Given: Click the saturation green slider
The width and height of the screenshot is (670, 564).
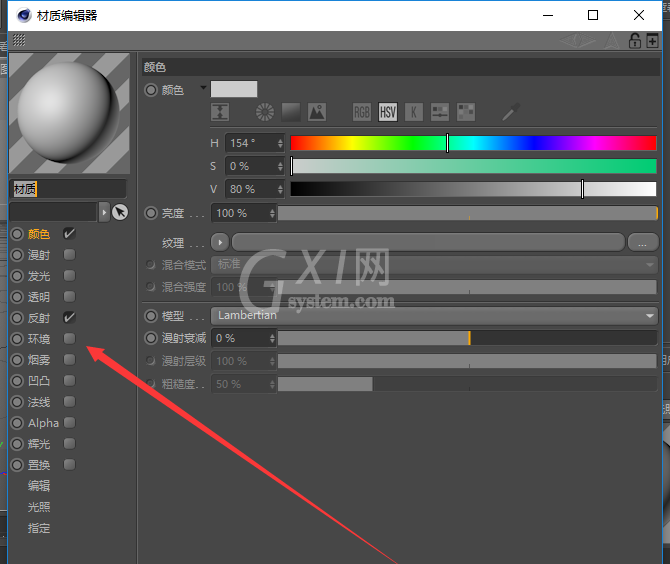Looking at the screenshot, I should [x=473, y=166].
